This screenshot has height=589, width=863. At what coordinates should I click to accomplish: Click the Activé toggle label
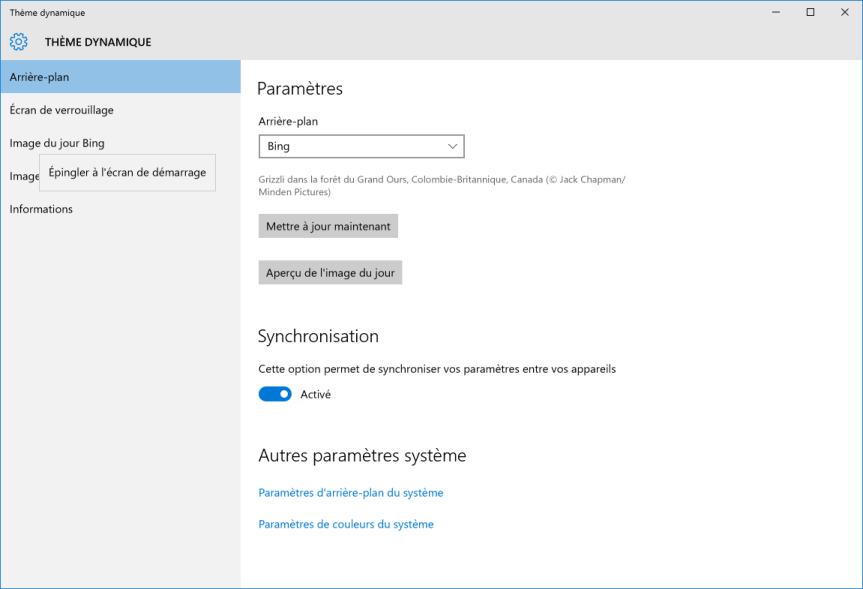point(315,395)
